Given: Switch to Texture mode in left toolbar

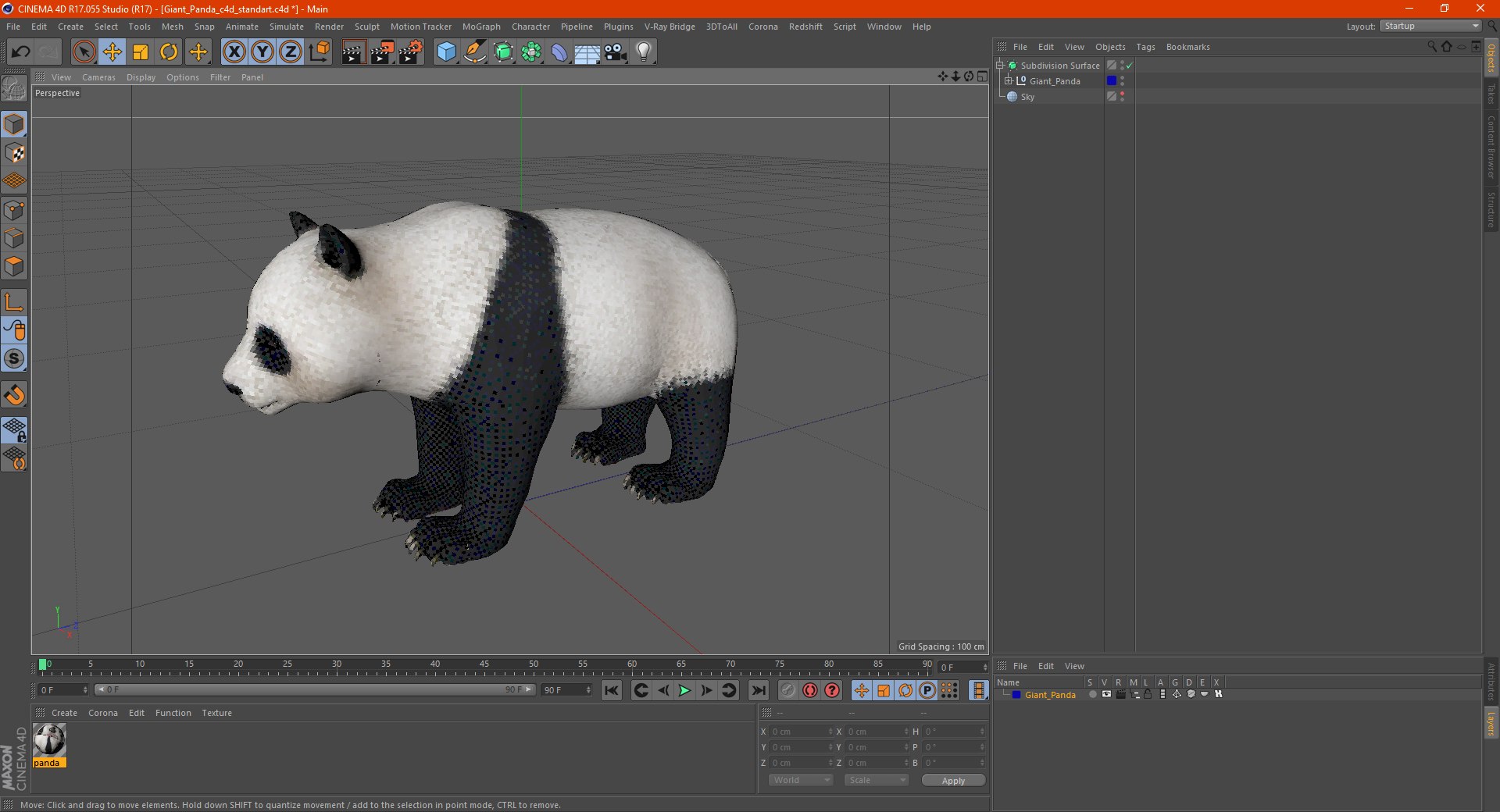Looking at the screenshot, I should (14, 153).
